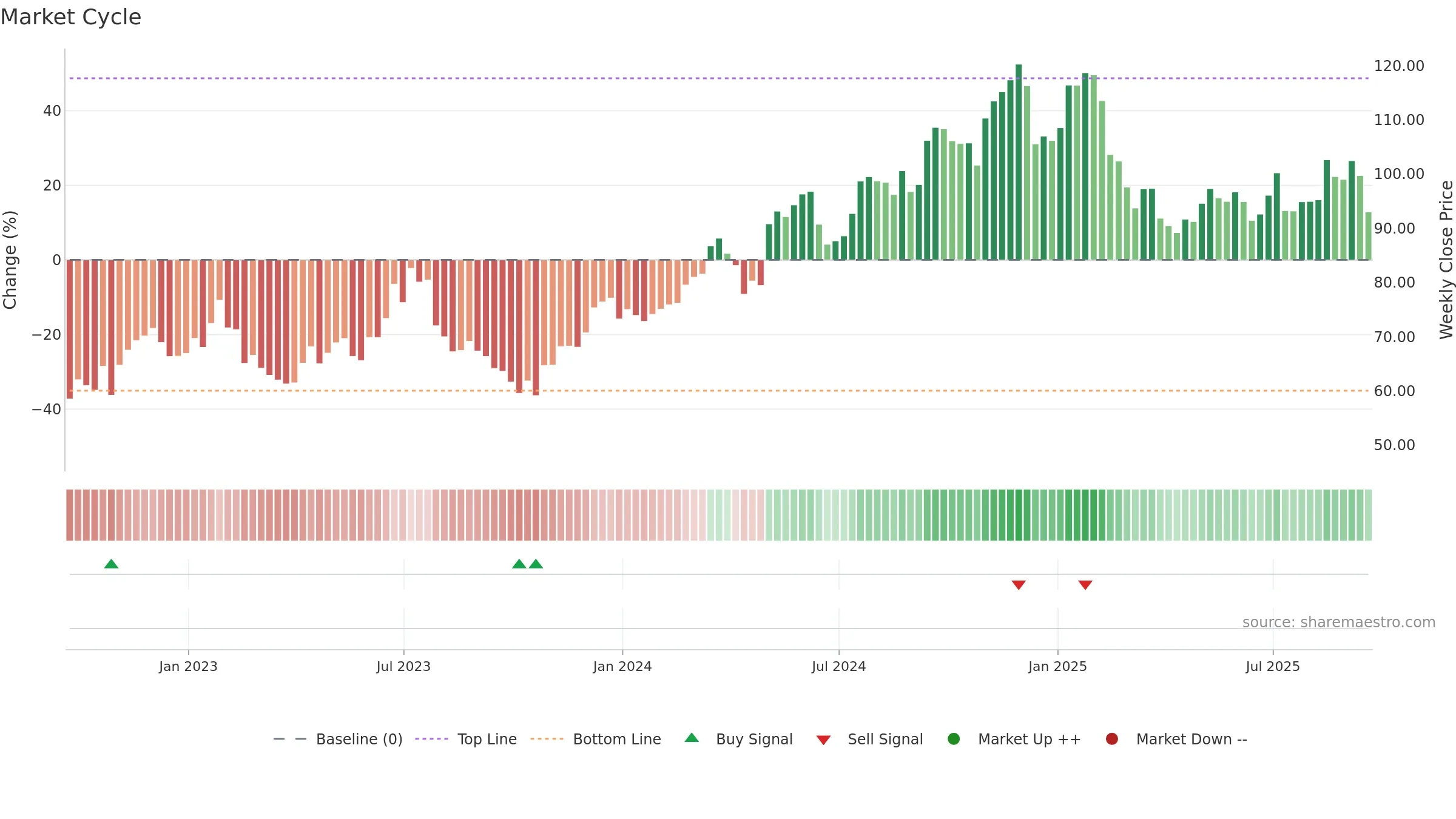Click the 120.00 price axis value

click(1399, 66)
